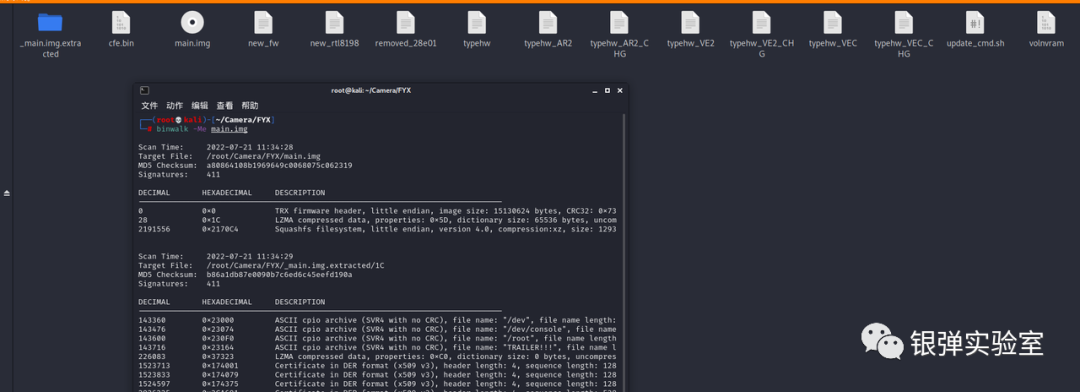The height and width of the screenshot is (392, 1080).
Task: Click the cpio archive line for "TRAILER!!!"
Action: pos(377,347)
